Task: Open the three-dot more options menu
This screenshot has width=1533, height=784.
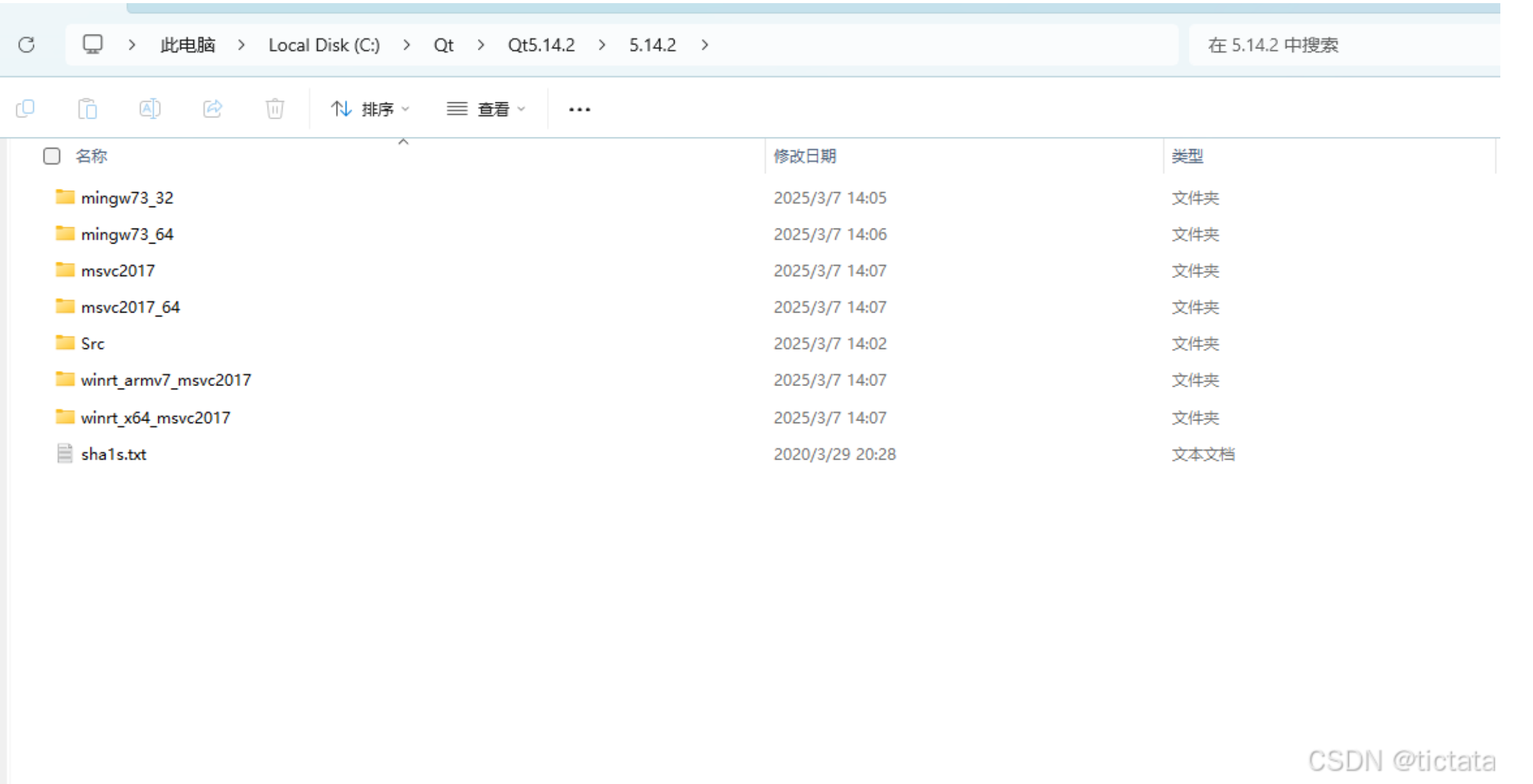Action: click(579, 109)
